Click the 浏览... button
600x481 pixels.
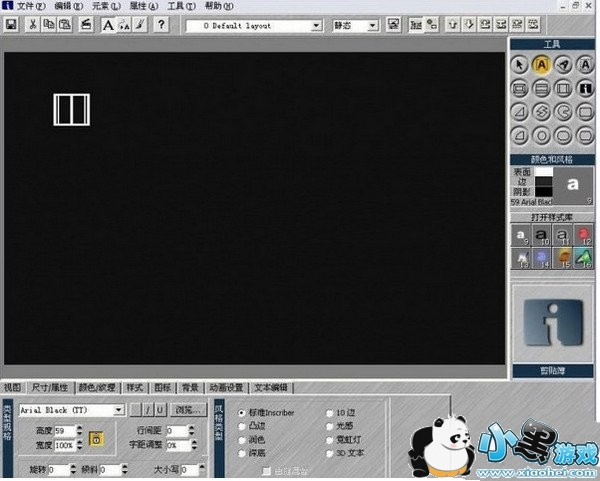coord(188,409)
